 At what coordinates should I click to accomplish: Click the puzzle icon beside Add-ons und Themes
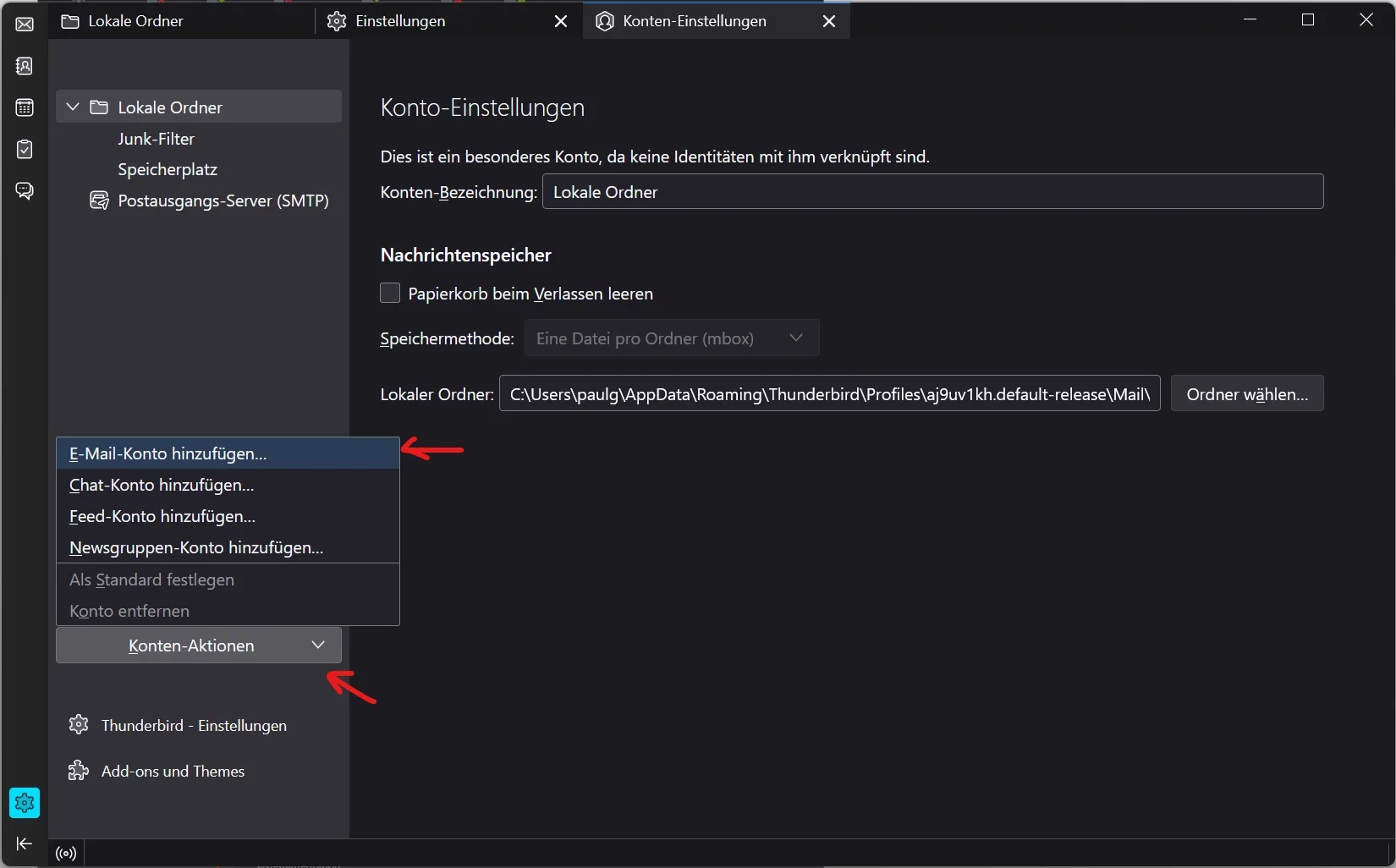(79, 771)
